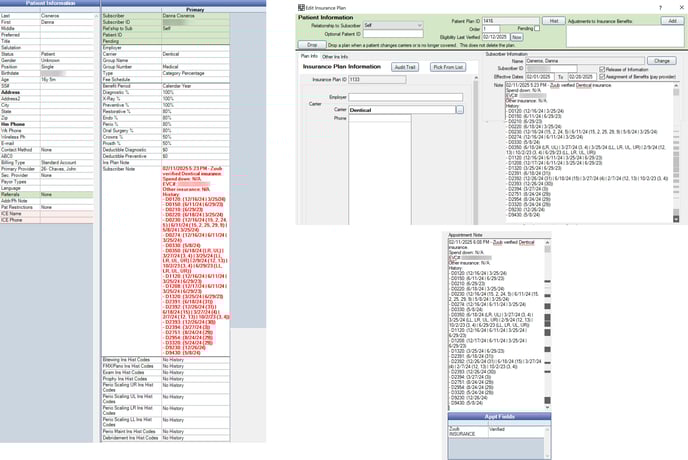Select the Plan Info tab
The image size is (688, 460).
click(x=310, y=57)
